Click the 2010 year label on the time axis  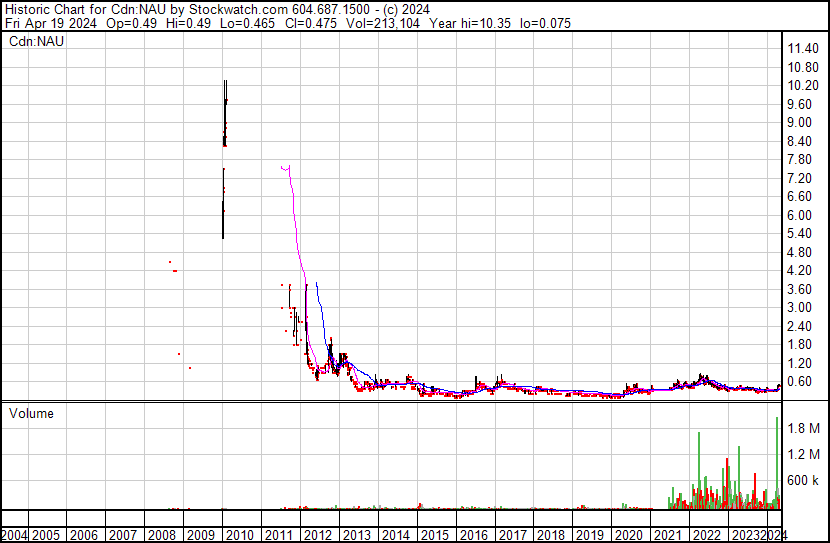pos(241,535)
